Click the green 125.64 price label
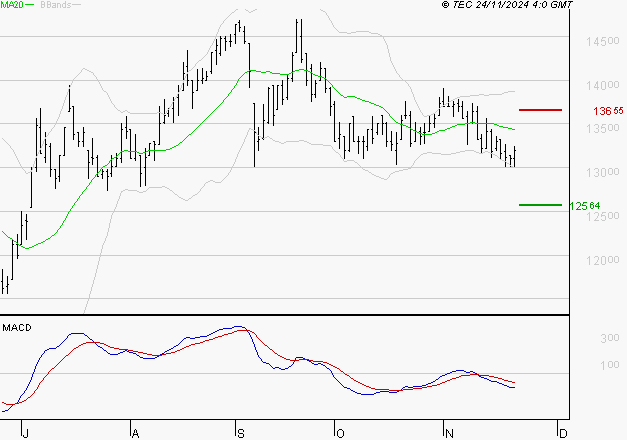This screenshot has width=627, height=440. tap(585, 206)
